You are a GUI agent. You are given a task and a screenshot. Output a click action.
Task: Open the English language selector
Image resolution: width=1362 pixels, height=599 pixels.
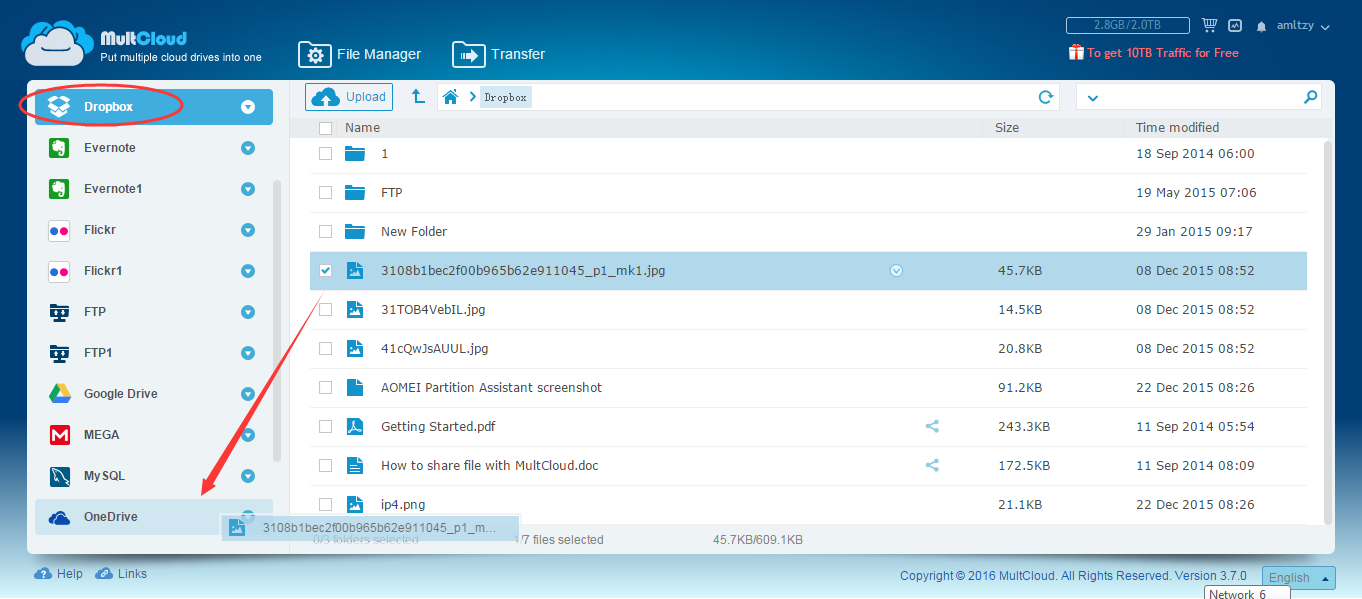(1298, 577)
